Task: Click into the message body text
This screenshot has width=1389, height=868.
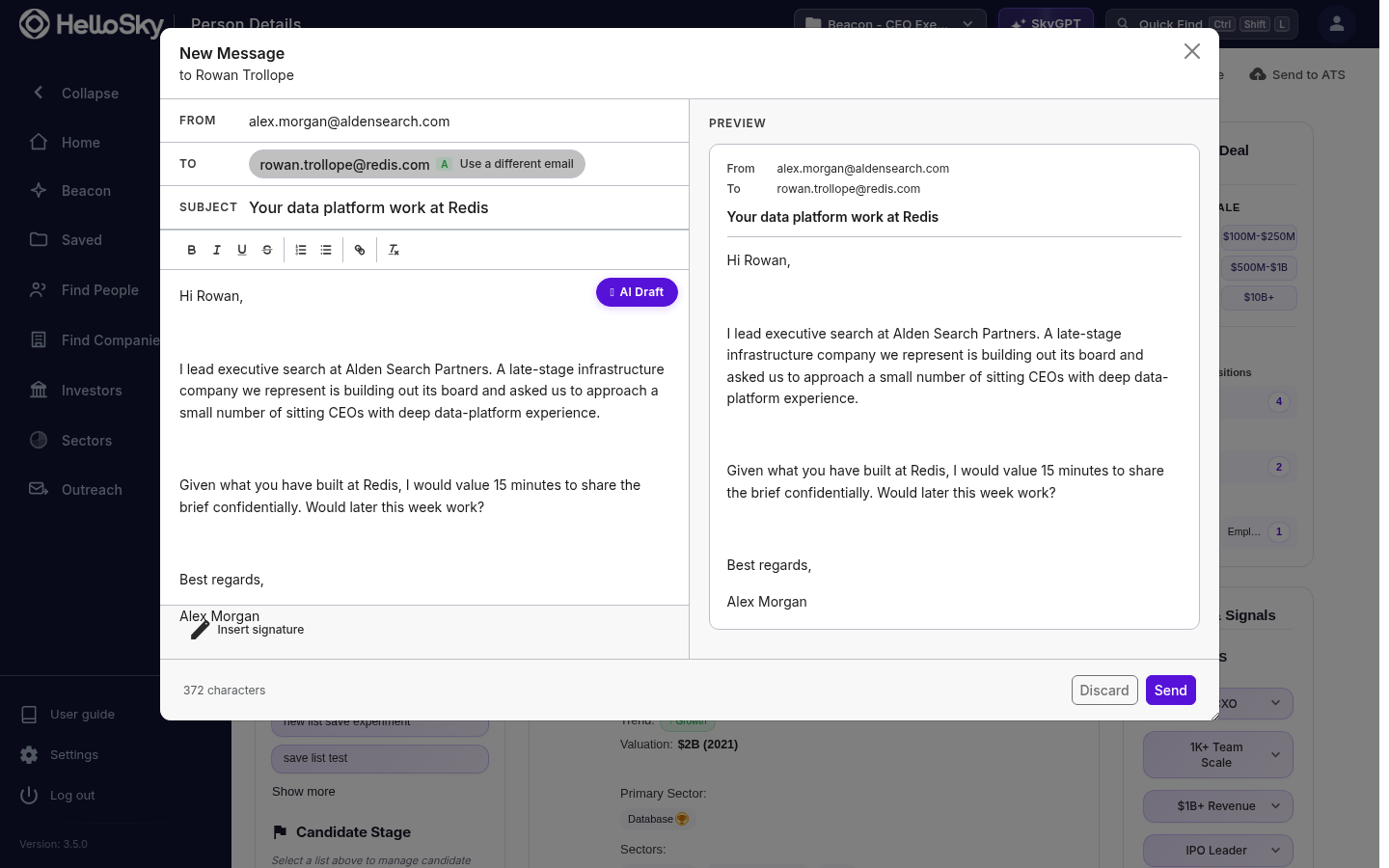Action: pos(424,437)
